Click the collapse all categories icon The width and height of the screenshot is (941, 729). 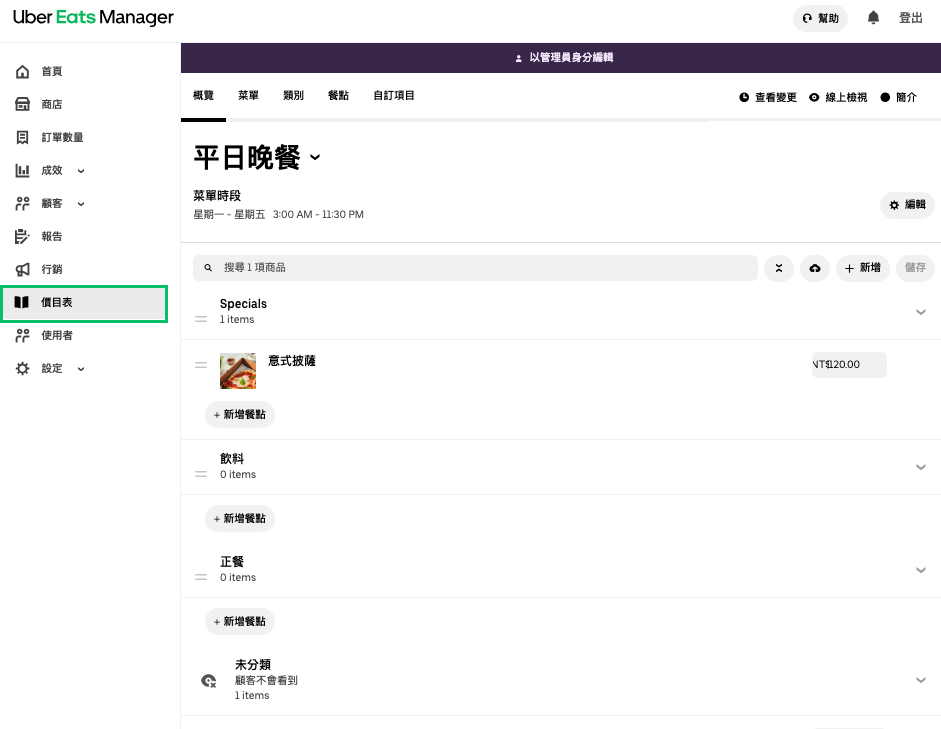pos(779,268)
